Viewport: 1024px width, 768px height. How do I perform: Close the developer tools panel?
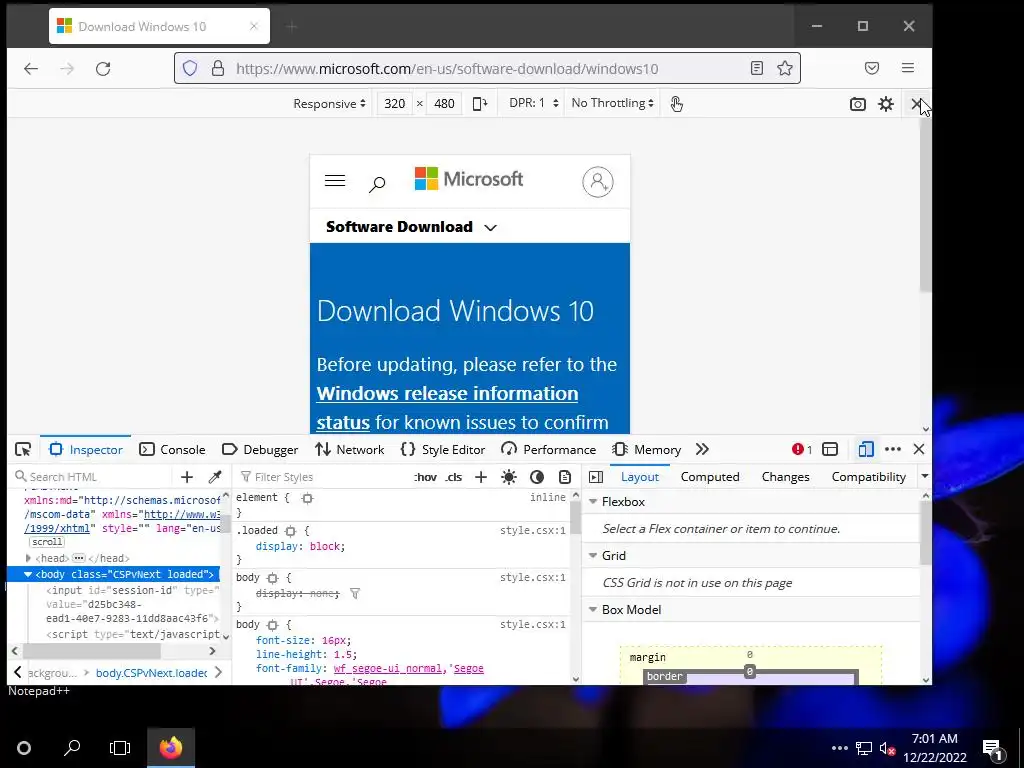click(x=919, y=449)
